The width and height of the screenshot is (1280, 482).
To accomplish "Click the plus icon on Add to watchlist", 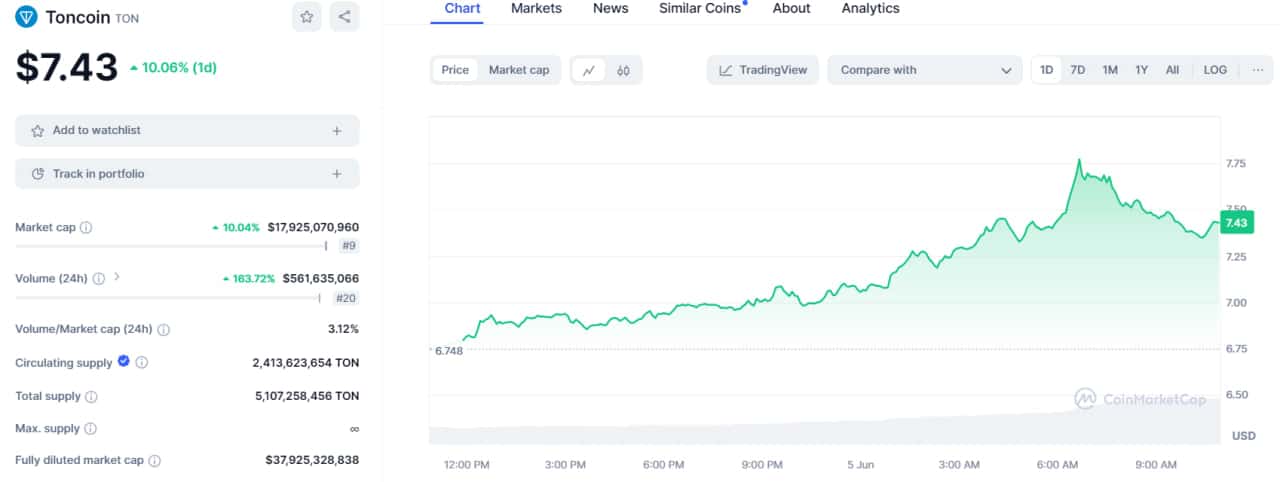I will click(x=337, y=131).
